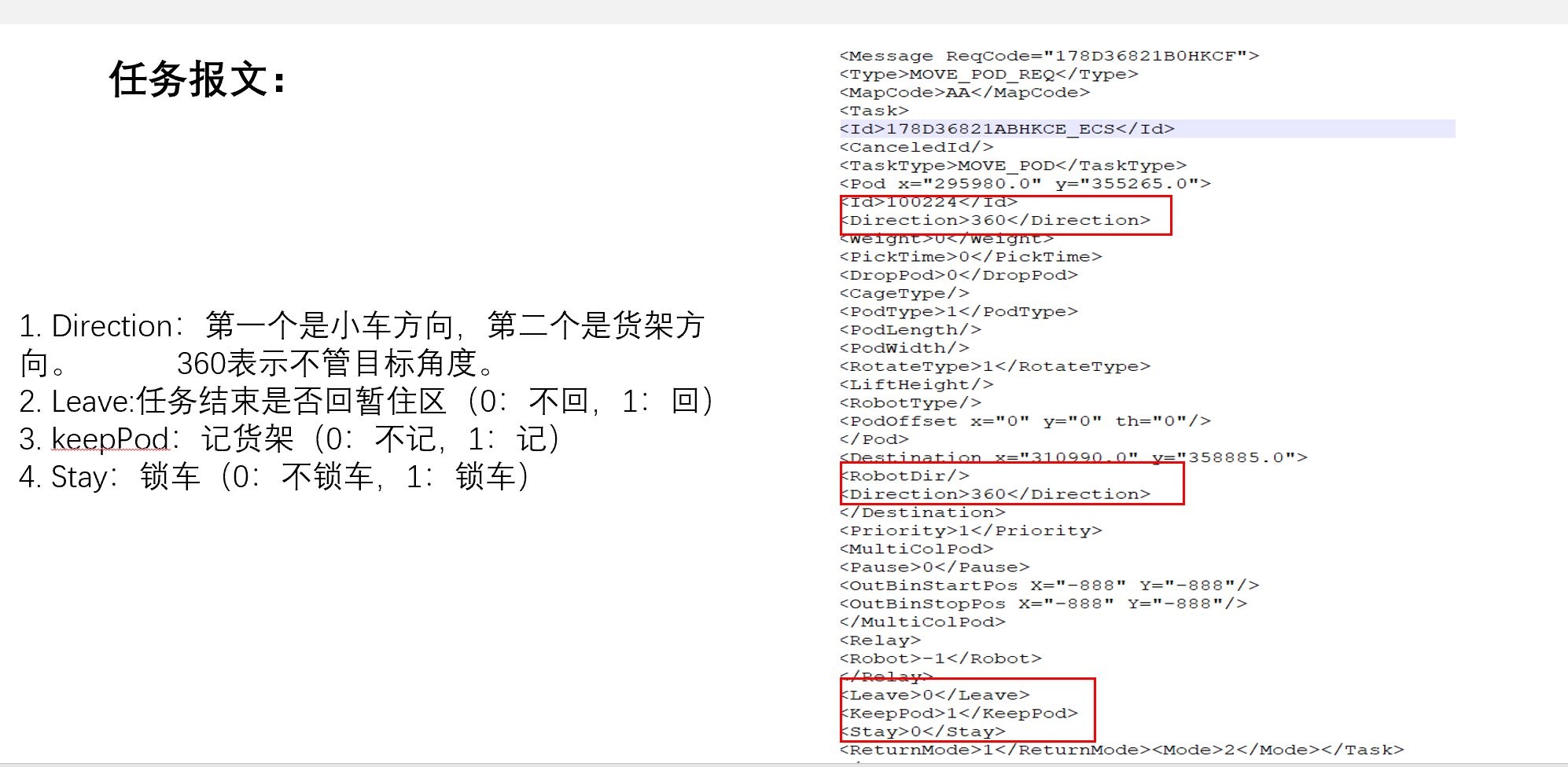Click the underlined keepPod word in notes
Image resolution: width=1568 pixels, height=767 pixels.
coord(110,439)
